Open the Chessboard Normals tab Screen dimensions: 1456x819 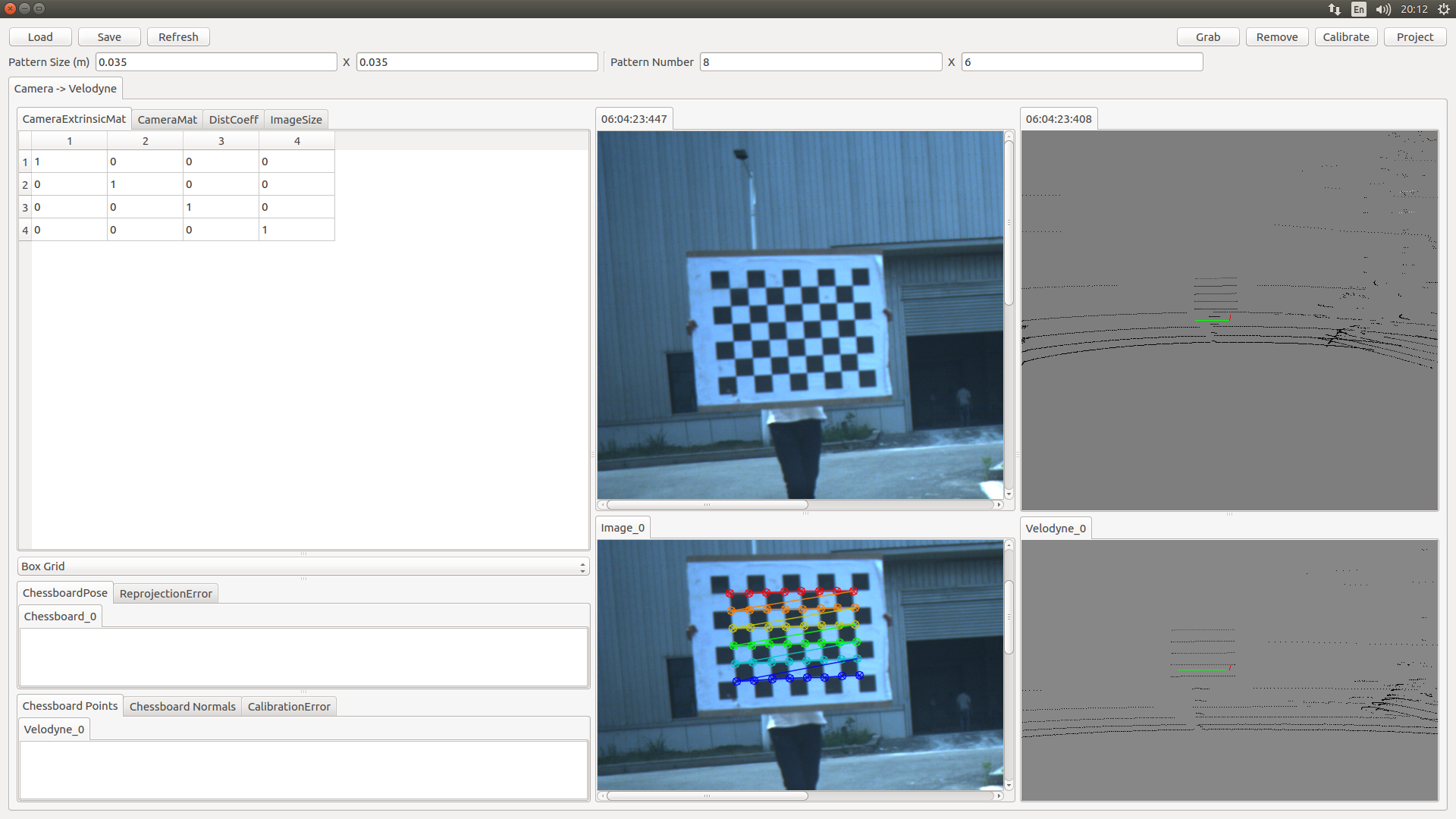click(x=182, y=706)
